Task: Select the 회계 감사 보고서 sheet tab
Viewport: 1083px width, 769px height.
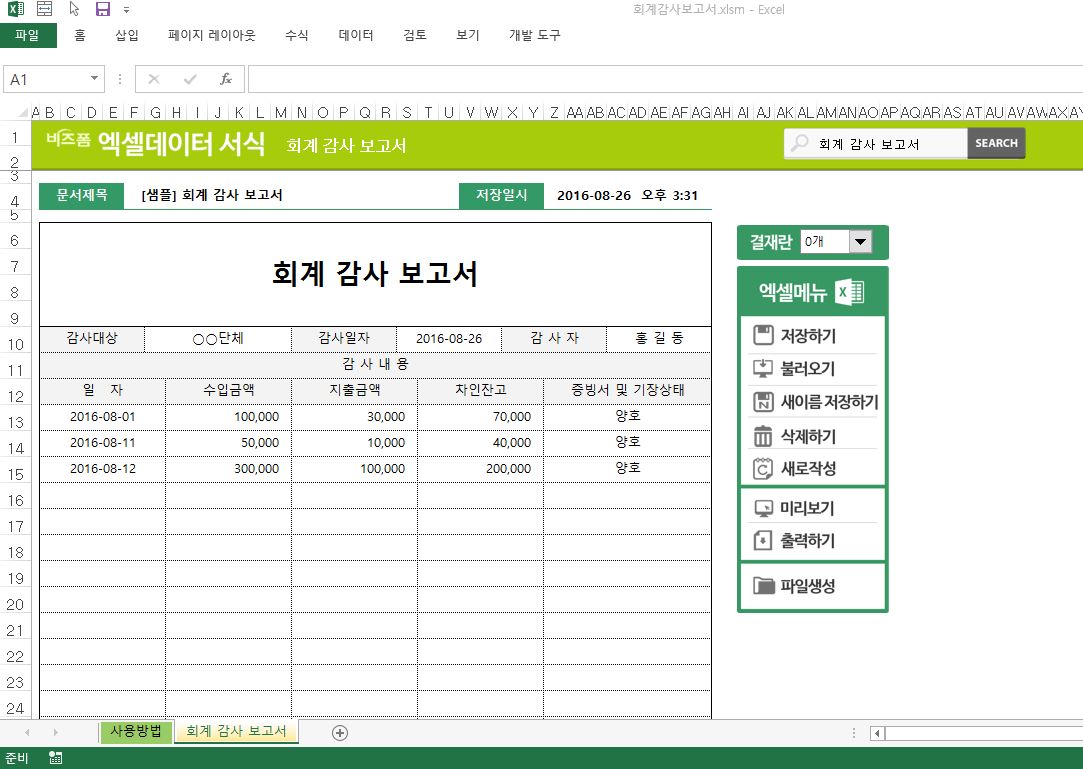Action: pos(236,731)
